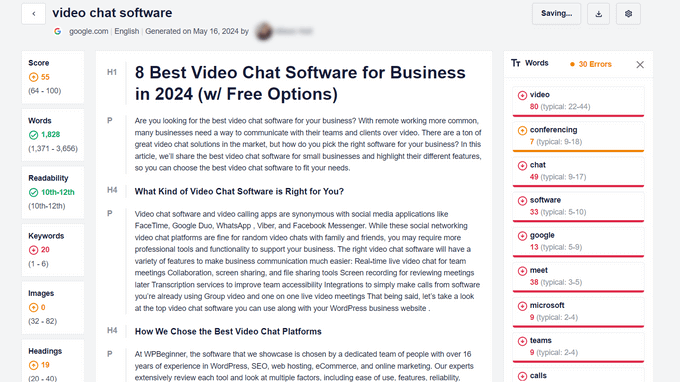Image resolution: width=680 pixels, height=382 pixels.
Task: Click the red Keywords status icon
Action: [33, 250]
